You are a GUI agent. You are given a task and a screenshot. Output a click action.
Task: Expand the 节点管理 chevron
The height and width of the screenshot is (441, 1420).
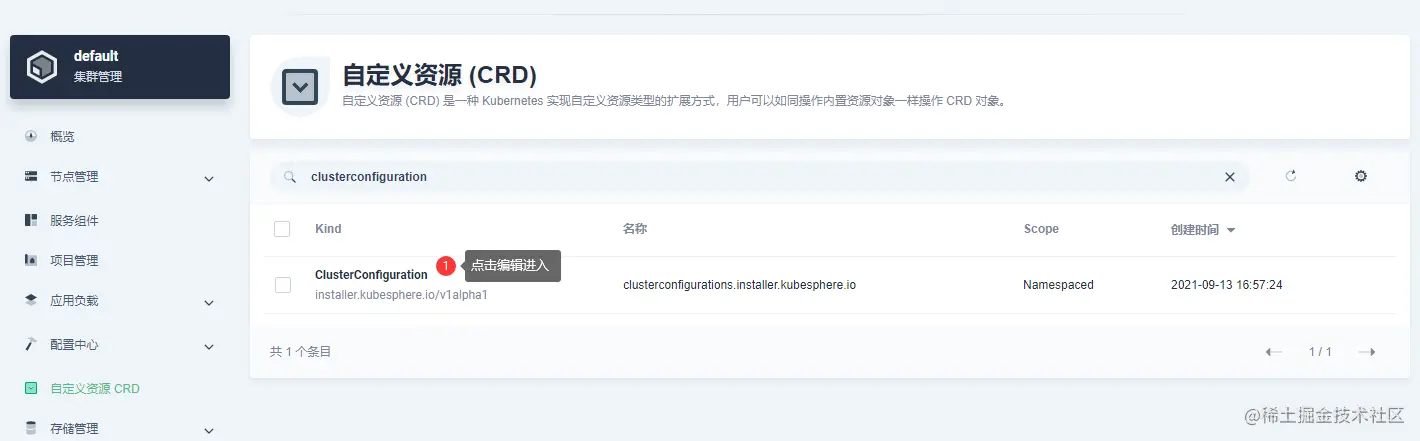pyautogui.click(x=209, y=179)
